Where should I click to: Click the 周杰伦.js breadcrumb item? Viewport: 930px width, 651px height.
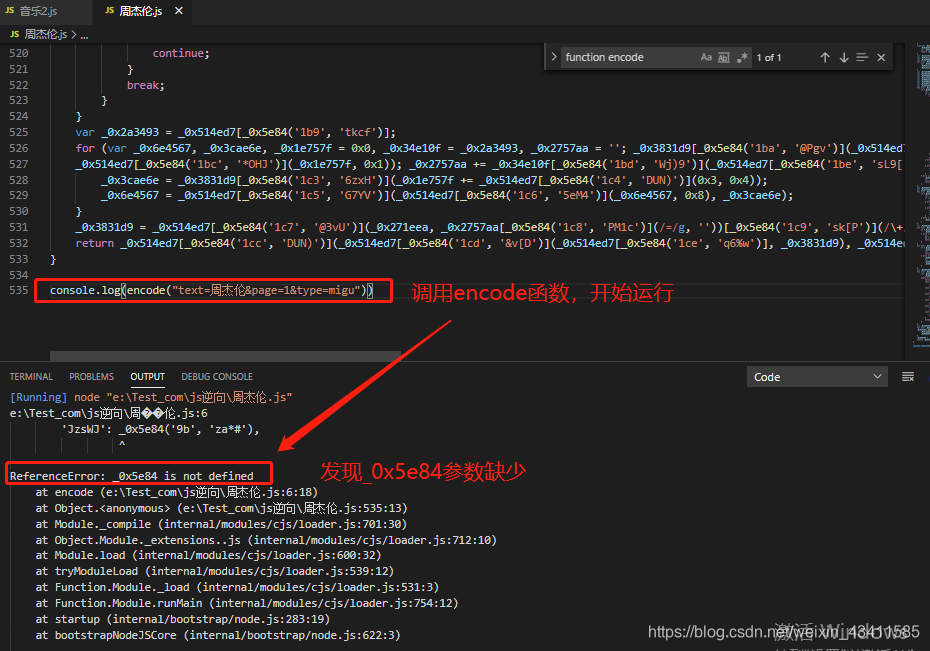pyautogui.click(x=45, y=34)
